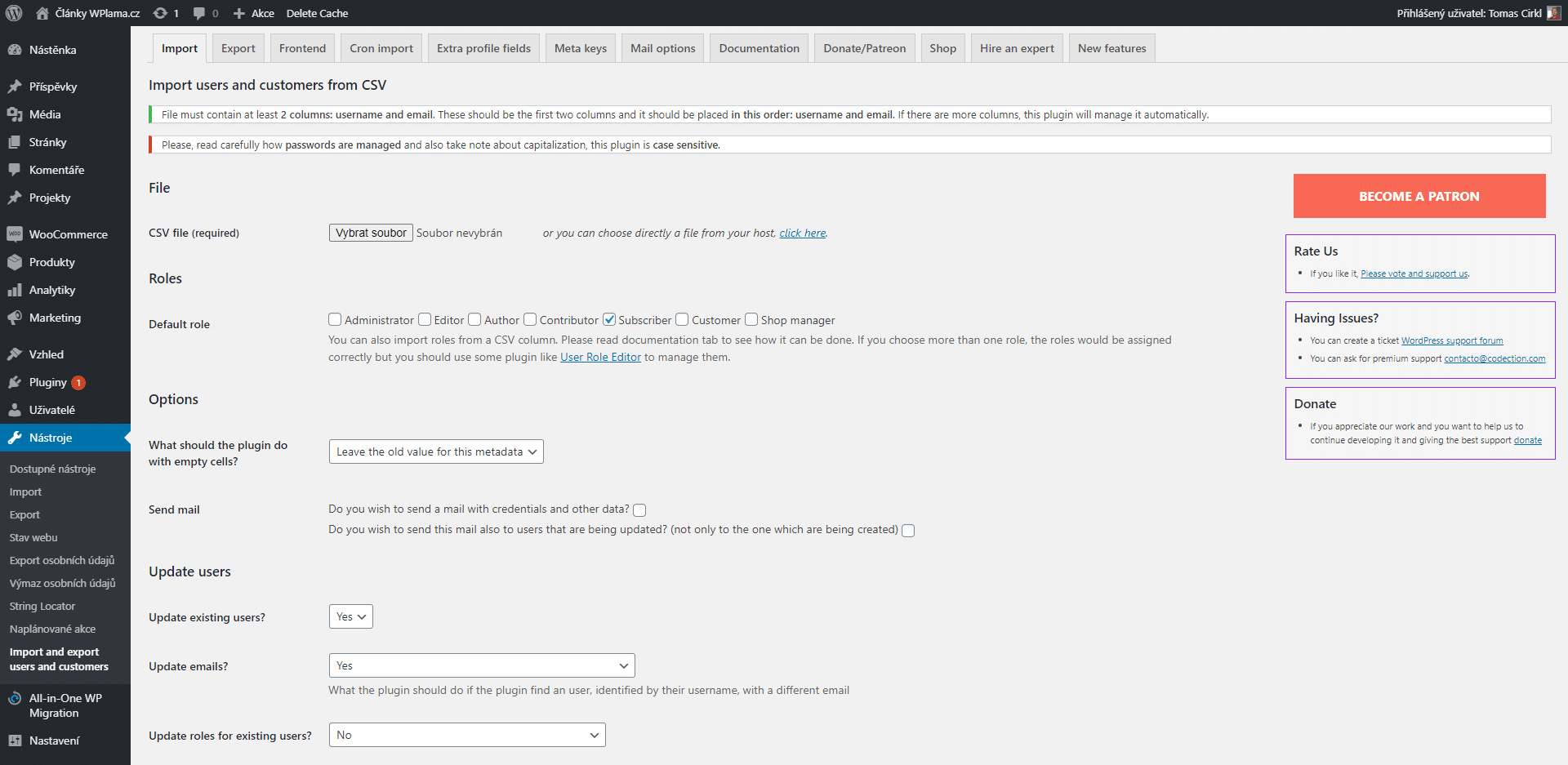Go to the Meta keys tab
Screen dimensions: 1568x765
point(581,48)
